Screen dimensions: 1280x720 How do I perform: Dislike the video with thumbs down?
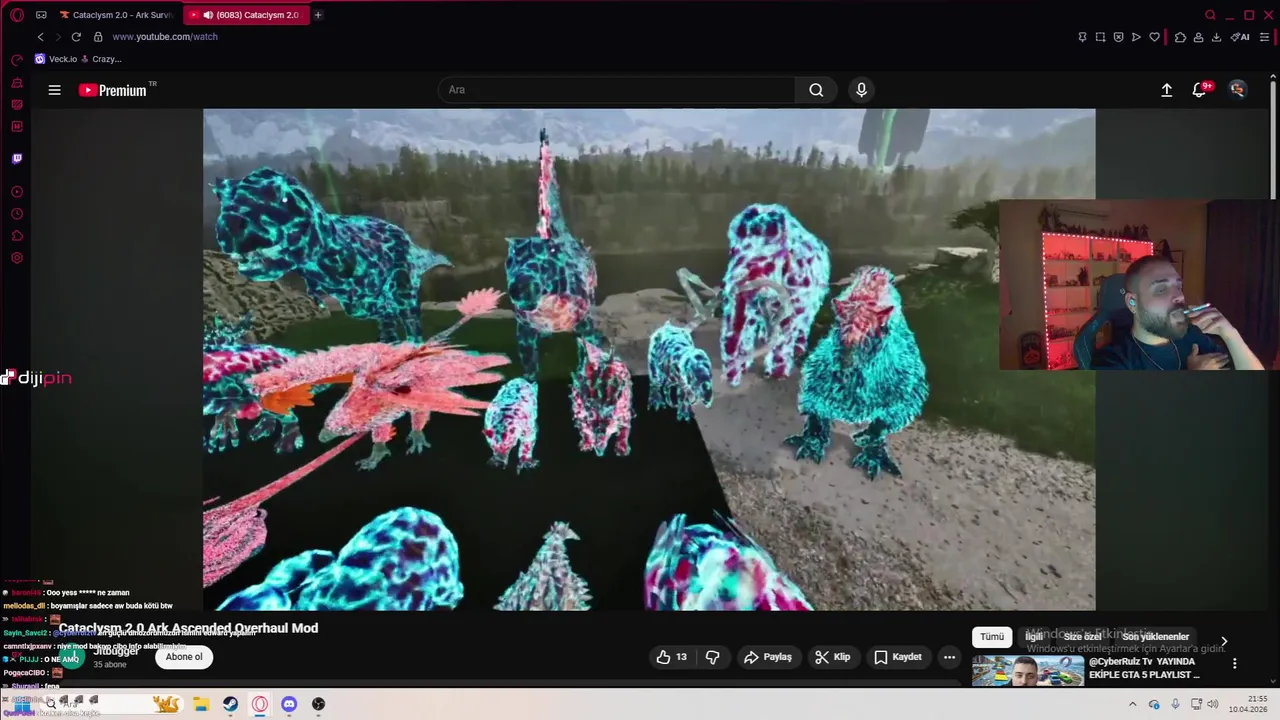tap(713, 657)
